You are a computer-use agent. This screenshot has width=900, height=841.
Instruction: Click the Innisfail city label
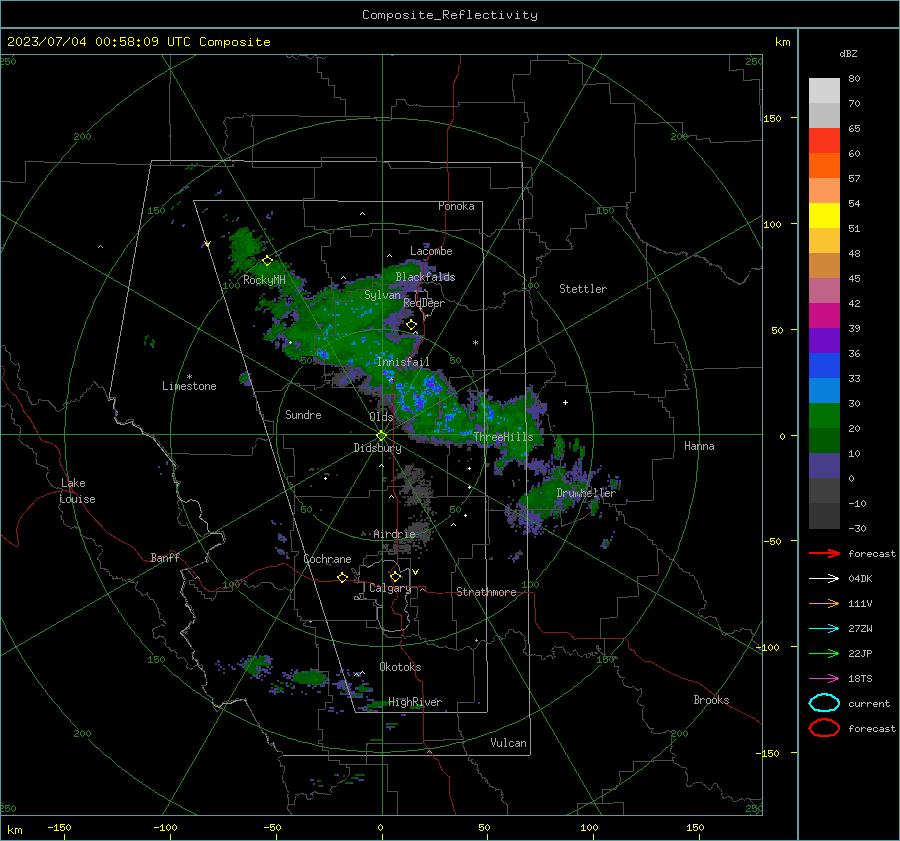403,362
